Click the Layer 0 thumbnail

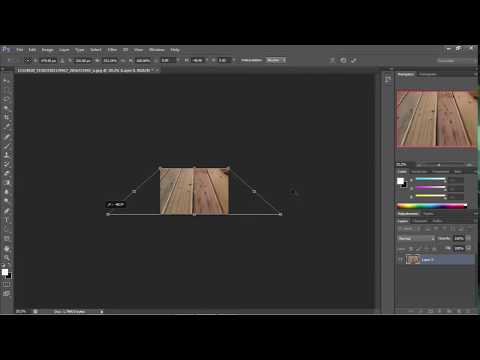[x=413, y=260]
